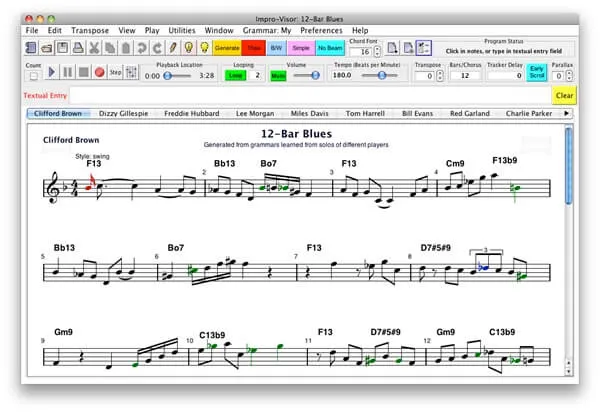Click the Transpose value stepper arrows
600x413 pixels.
[x=440, y=75]
